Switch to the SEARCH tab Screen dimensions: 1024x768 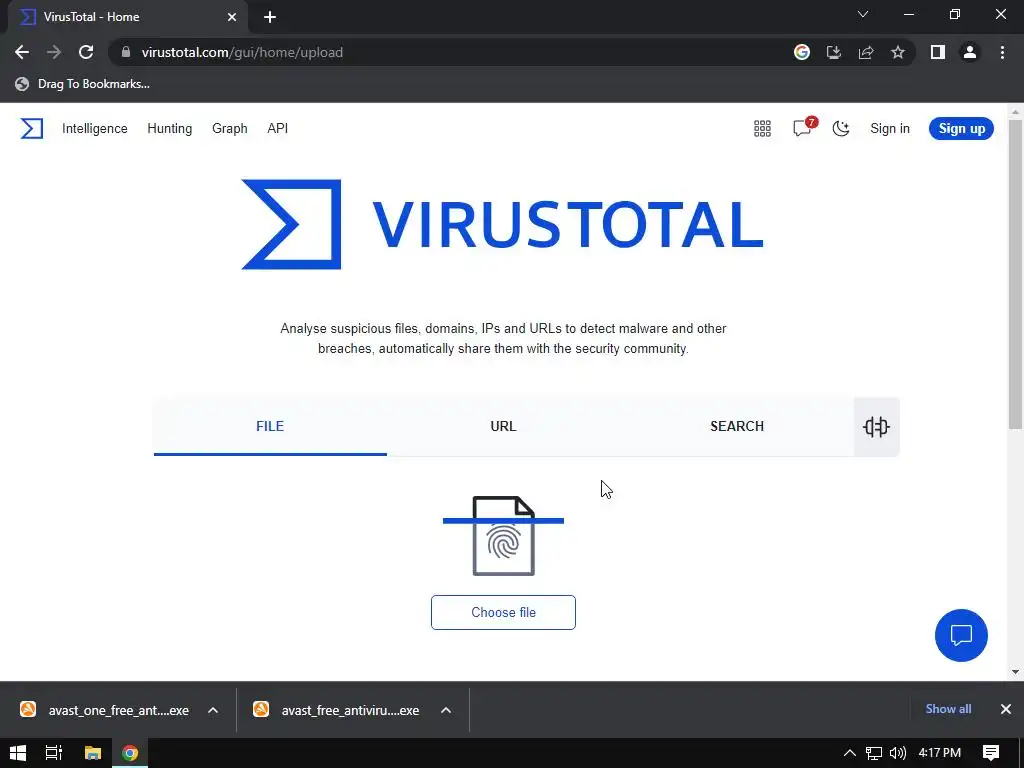[737, 426]
